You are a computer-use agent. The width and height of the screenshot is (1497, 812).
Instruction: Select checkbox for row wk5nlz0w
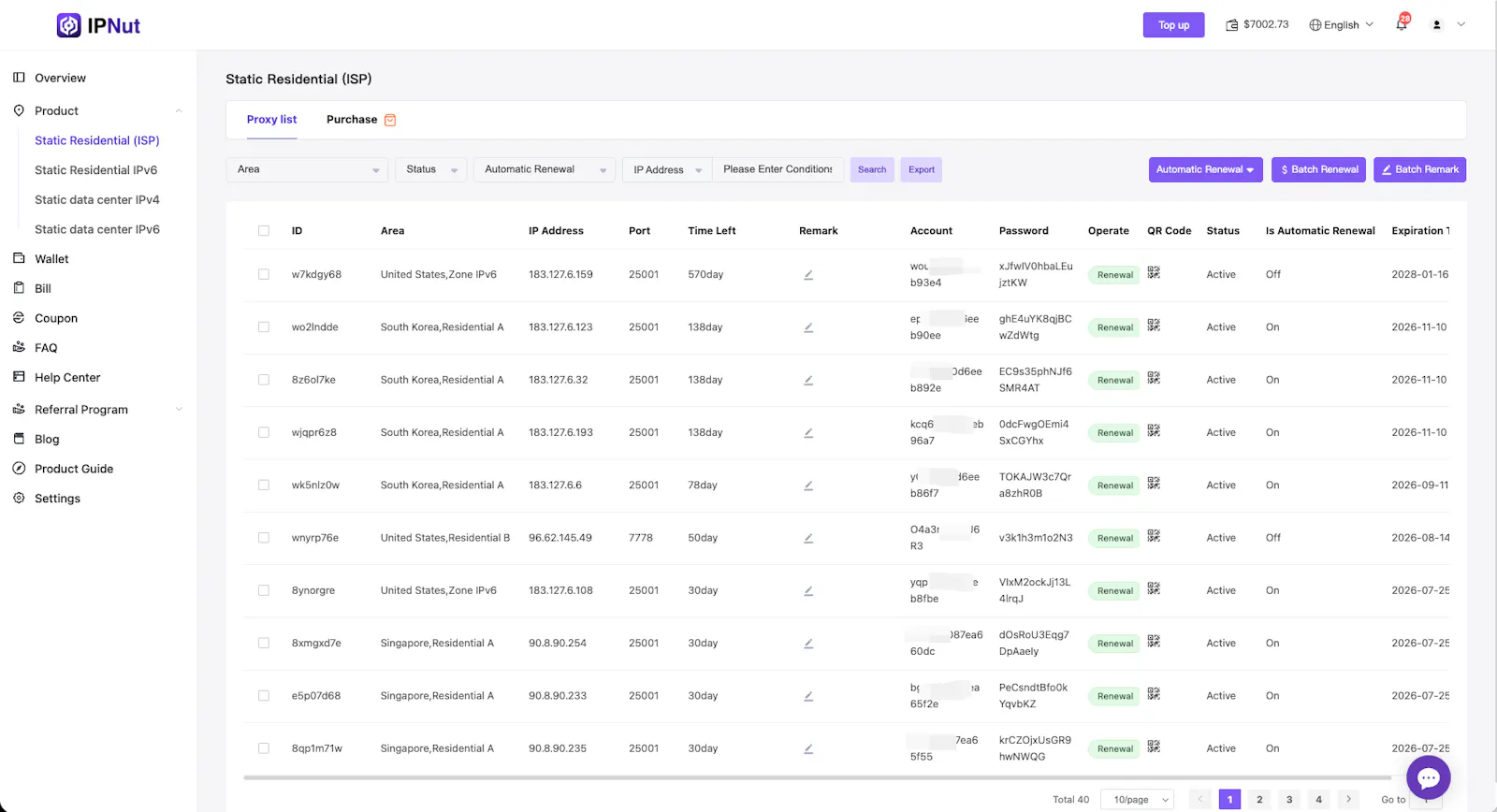click(x=264, y=486)
